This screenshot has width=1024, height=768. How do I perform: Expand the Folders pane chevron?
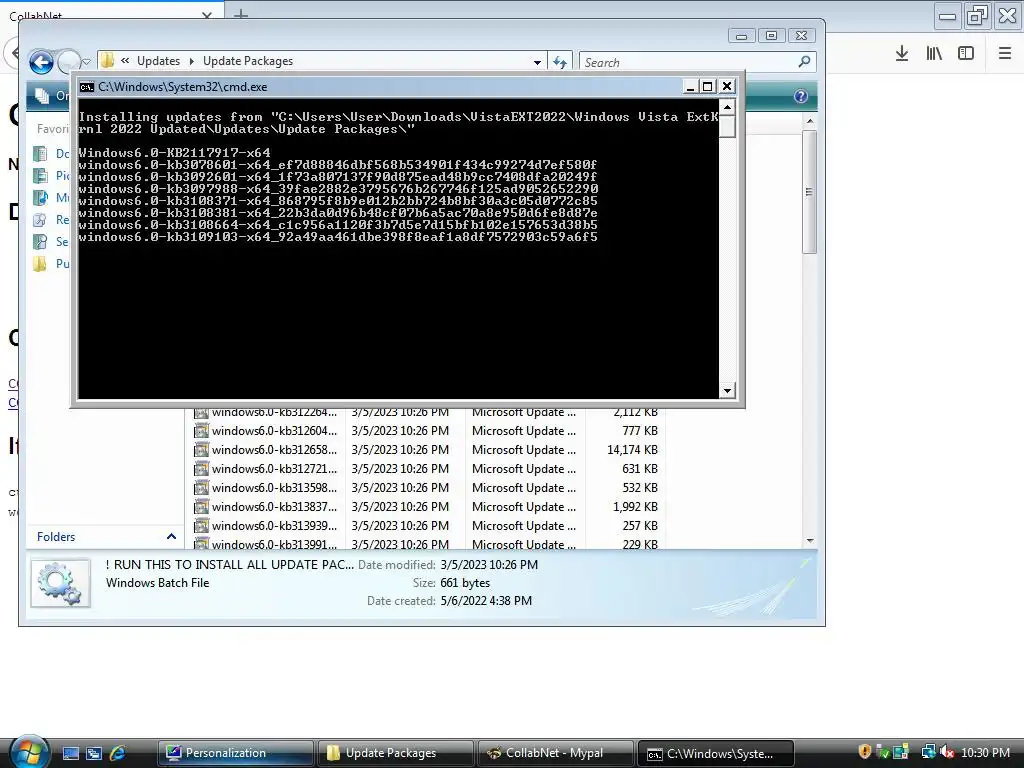click(x=171, y=536)
